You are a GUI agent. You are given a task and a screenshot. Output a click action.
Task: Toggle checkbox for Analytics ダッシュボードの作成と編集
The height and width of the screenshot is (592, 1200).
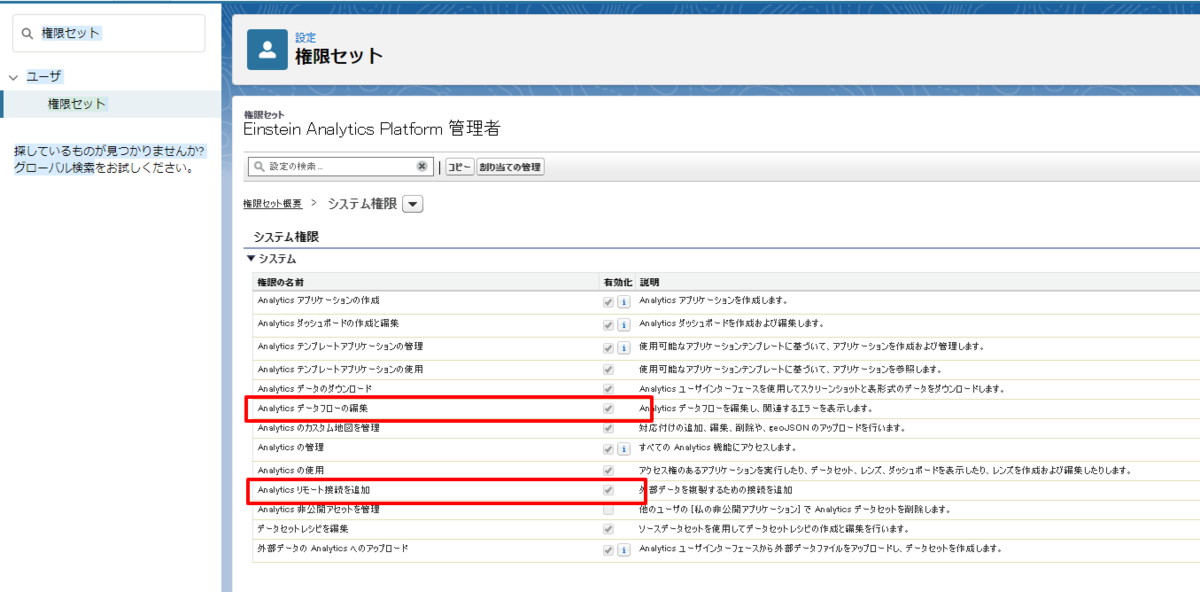tap(608, 325)
